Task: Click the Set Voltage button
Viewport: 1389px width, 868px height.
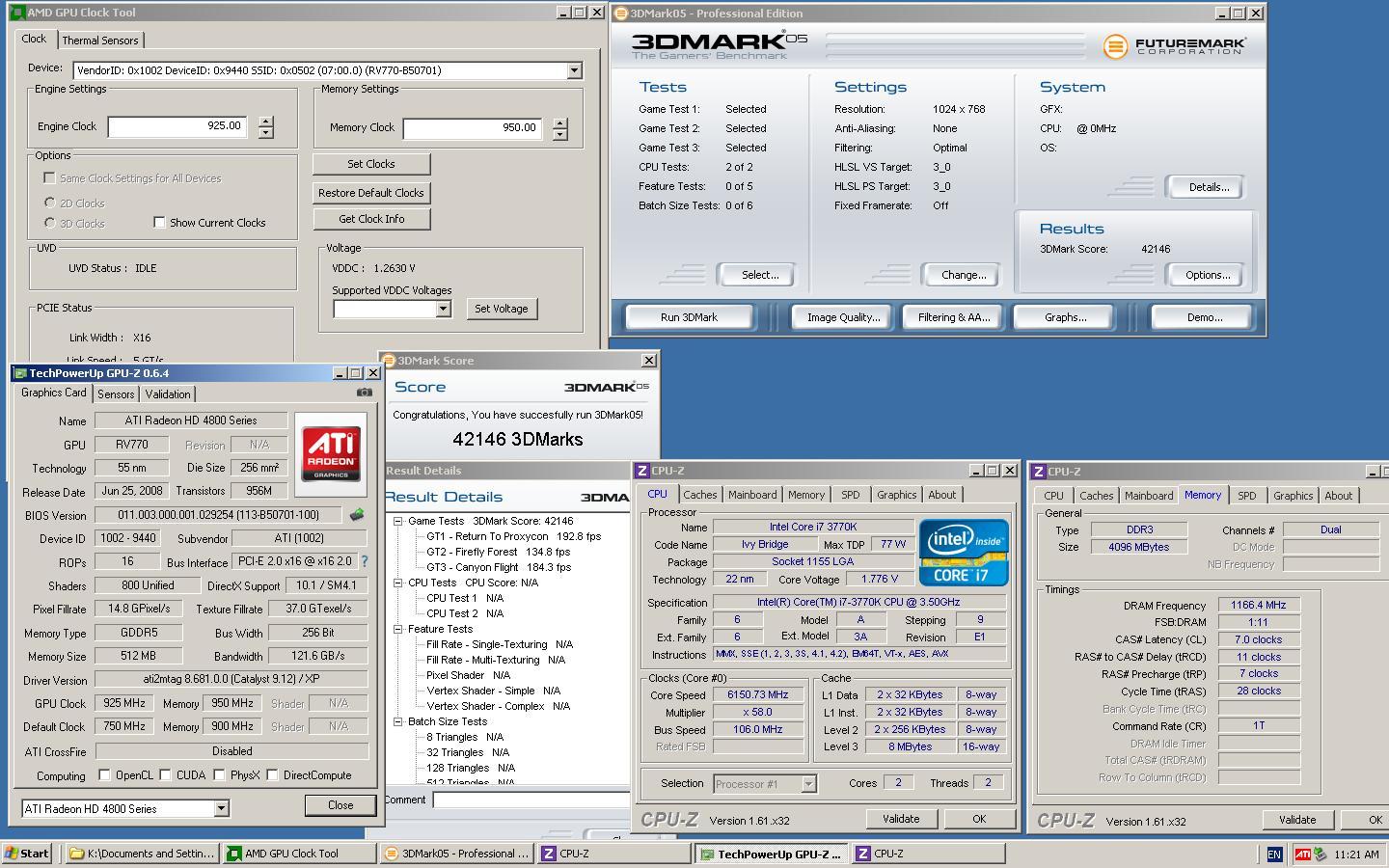Action: coord(502,309)
